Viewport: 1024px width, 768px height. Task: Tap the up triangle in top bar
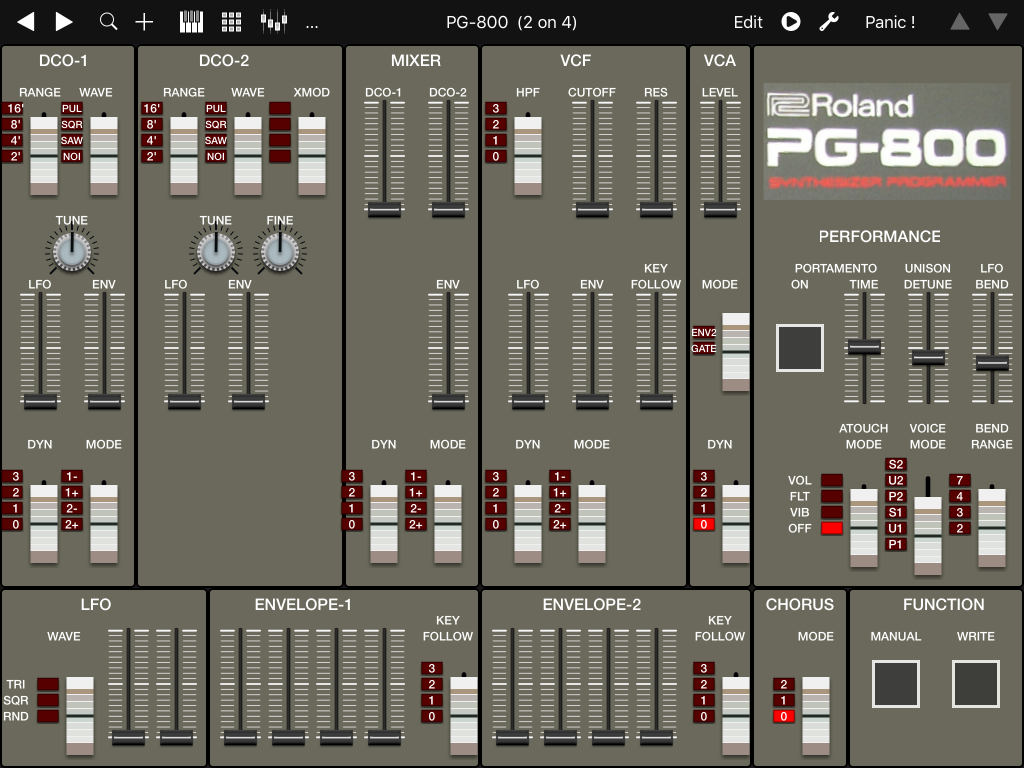coord(959,22)
